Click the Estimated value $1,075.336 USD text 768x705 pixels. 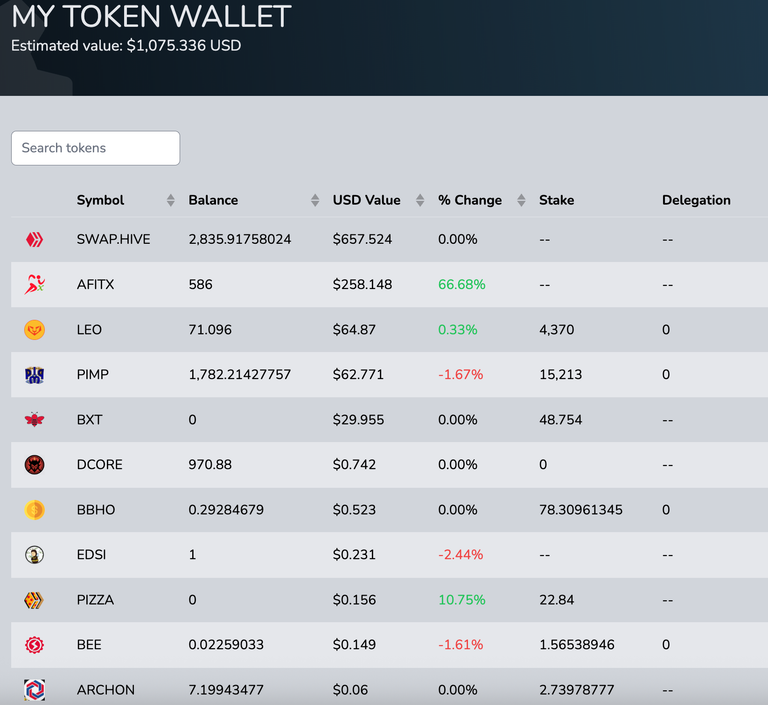(x=126, y=46)
